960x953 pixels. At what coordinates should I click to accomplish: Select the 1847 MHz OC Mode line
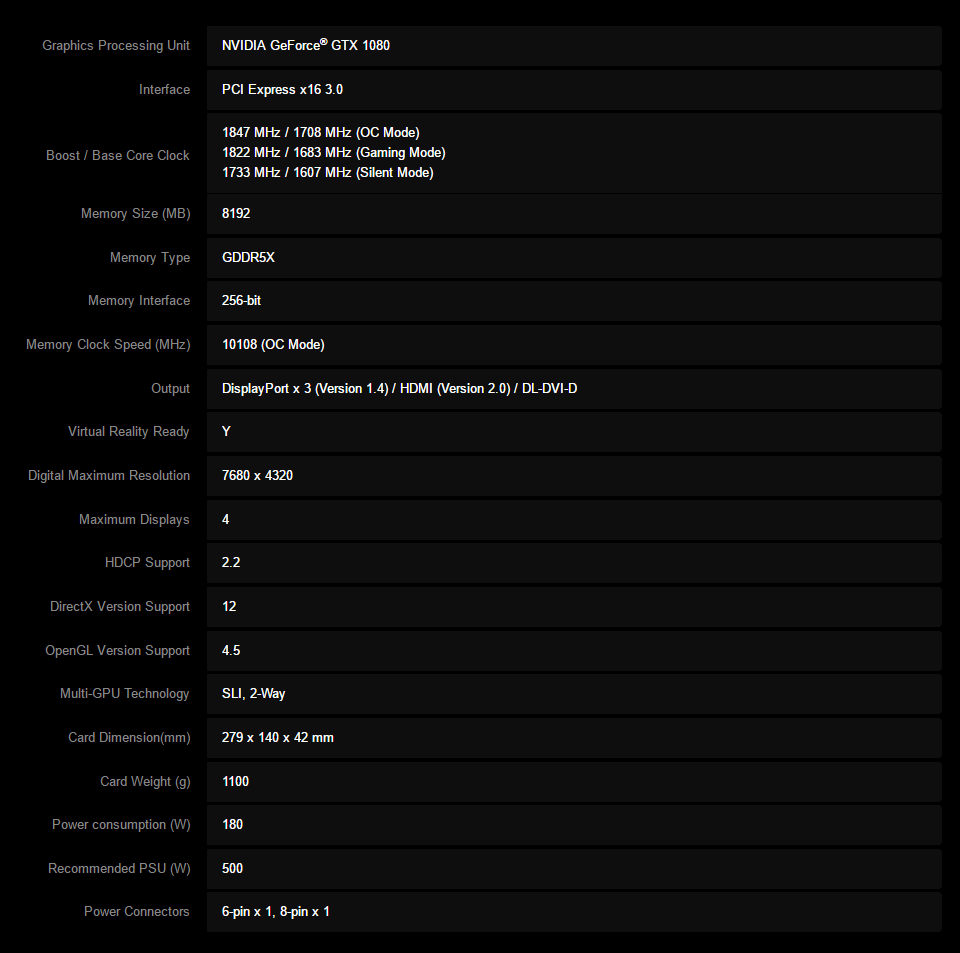(x=321, y=133)
